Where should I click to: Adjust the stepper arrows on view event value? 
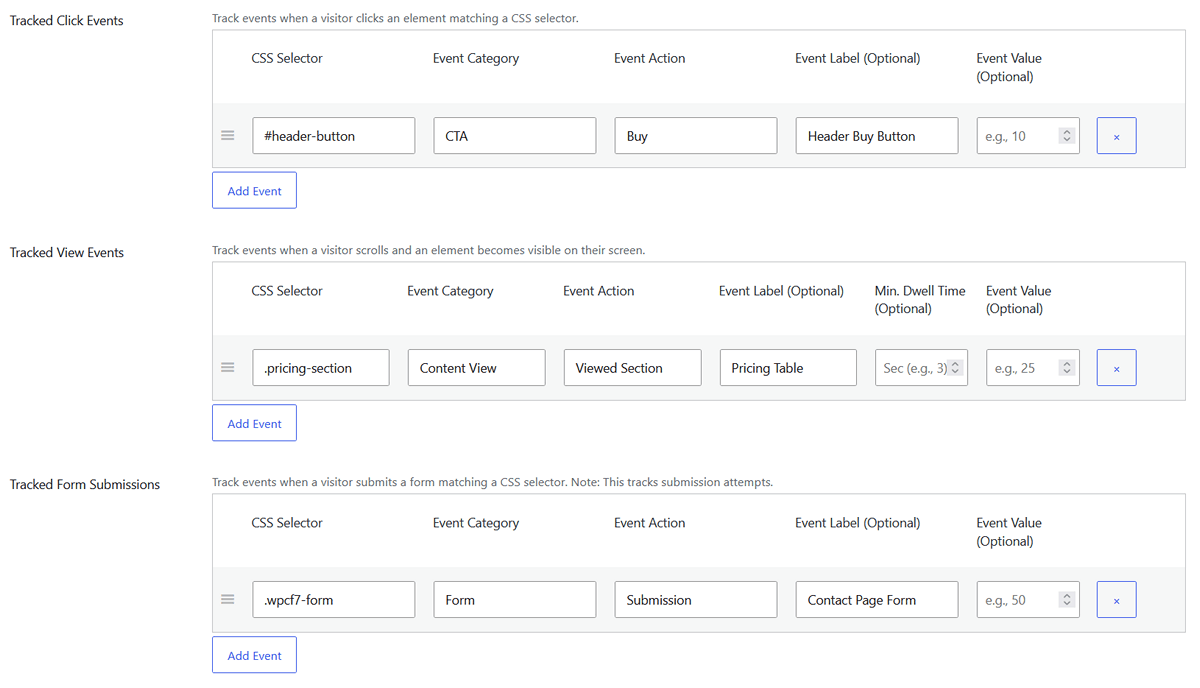click(1067, 368)
